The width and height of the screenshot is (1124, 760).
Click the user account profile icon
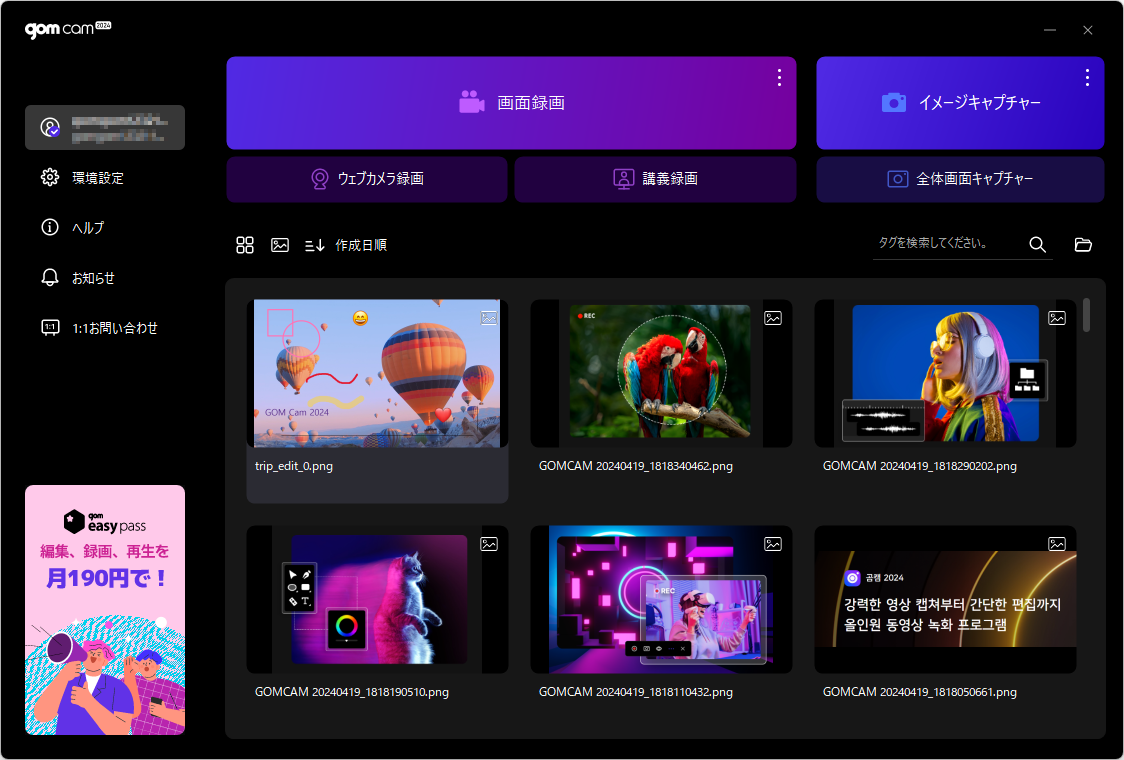click(50, 128)
